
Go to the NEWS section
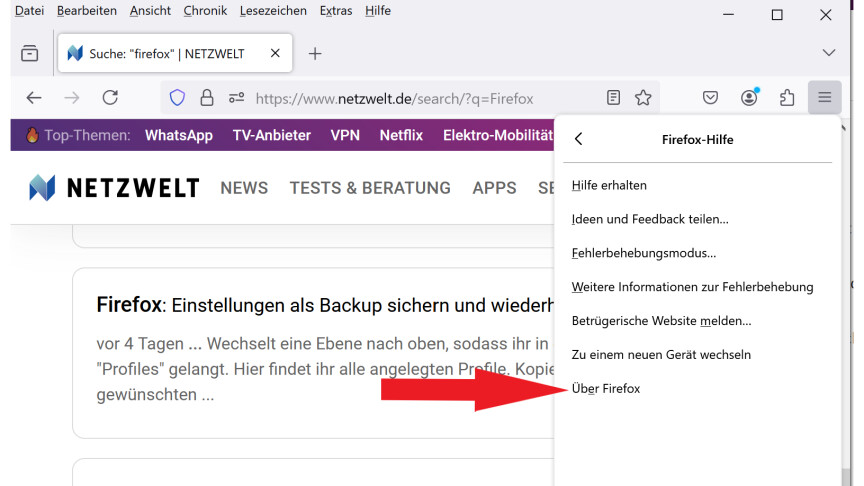pos(244,188)
